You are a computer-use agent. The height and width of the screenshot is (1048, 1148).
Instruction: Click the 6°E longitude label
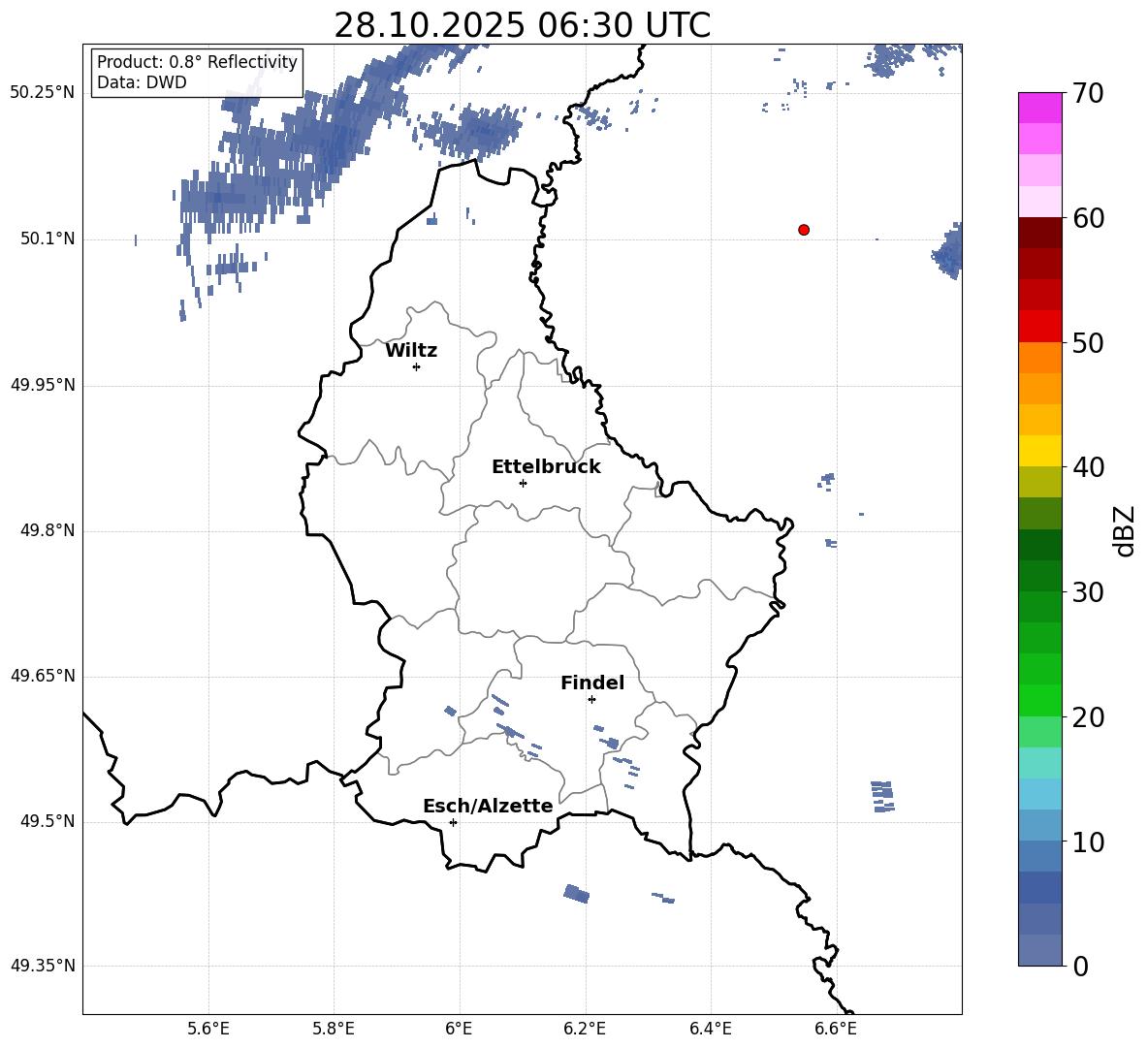[459, 1029]
